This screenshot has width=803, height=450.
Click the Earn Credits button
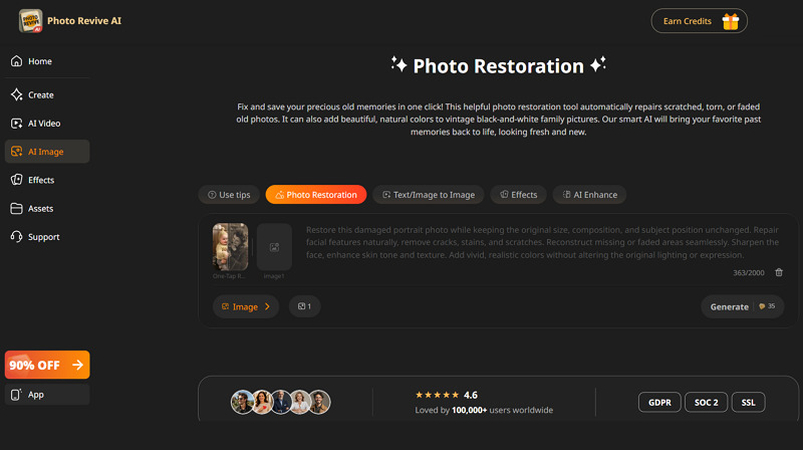[699, 21]
